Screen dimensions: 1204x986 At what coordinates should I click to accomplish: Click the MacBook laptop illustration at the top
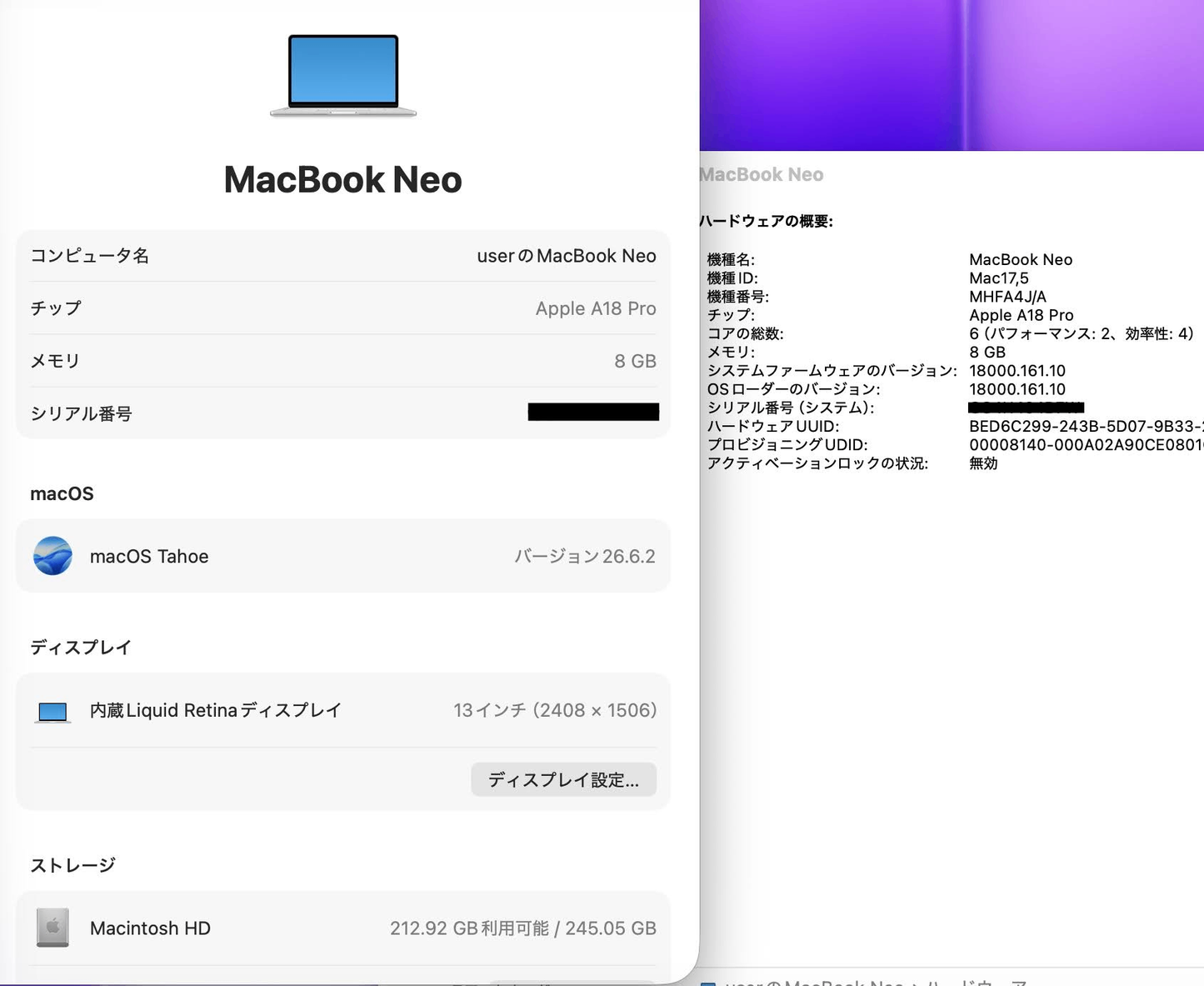click(343, 76)
